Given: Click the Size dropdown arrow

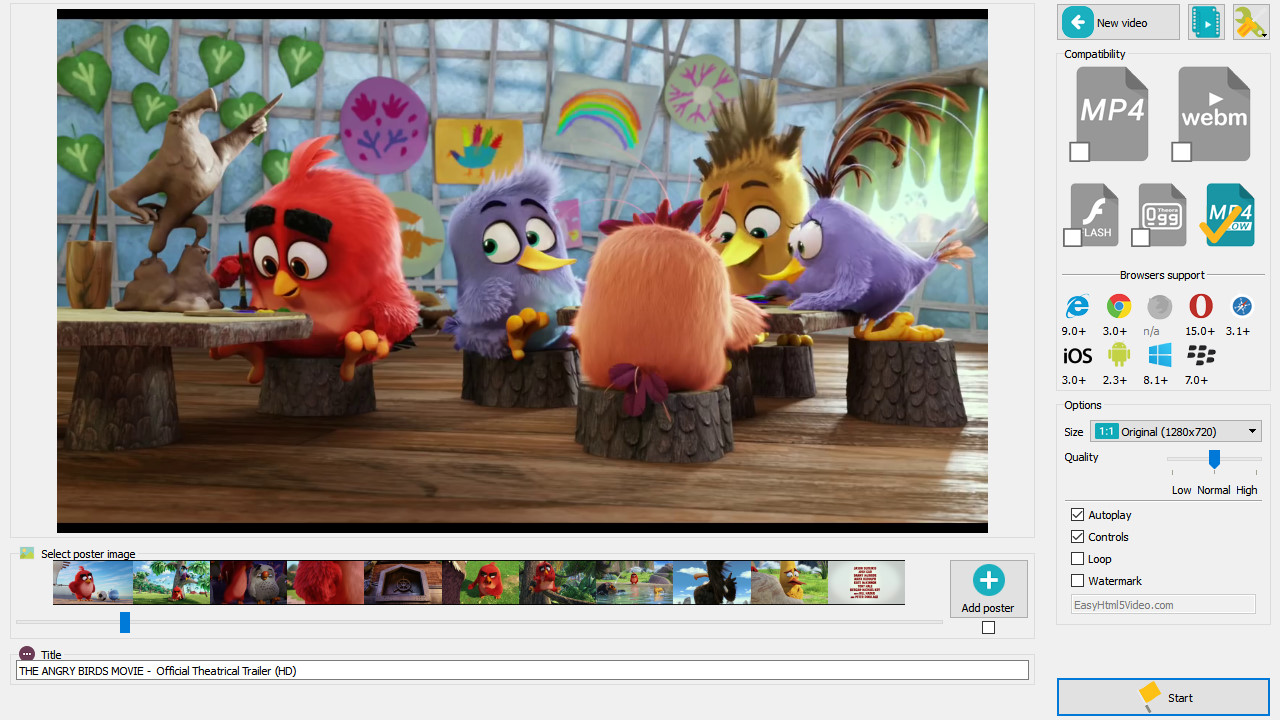Looking at the screenshot, I should [x=1252, y=431].
